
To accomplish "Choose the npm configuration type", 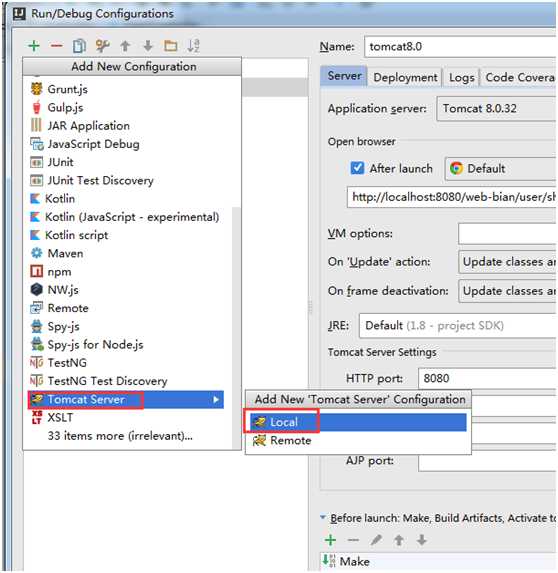I will tap(127, 272).
